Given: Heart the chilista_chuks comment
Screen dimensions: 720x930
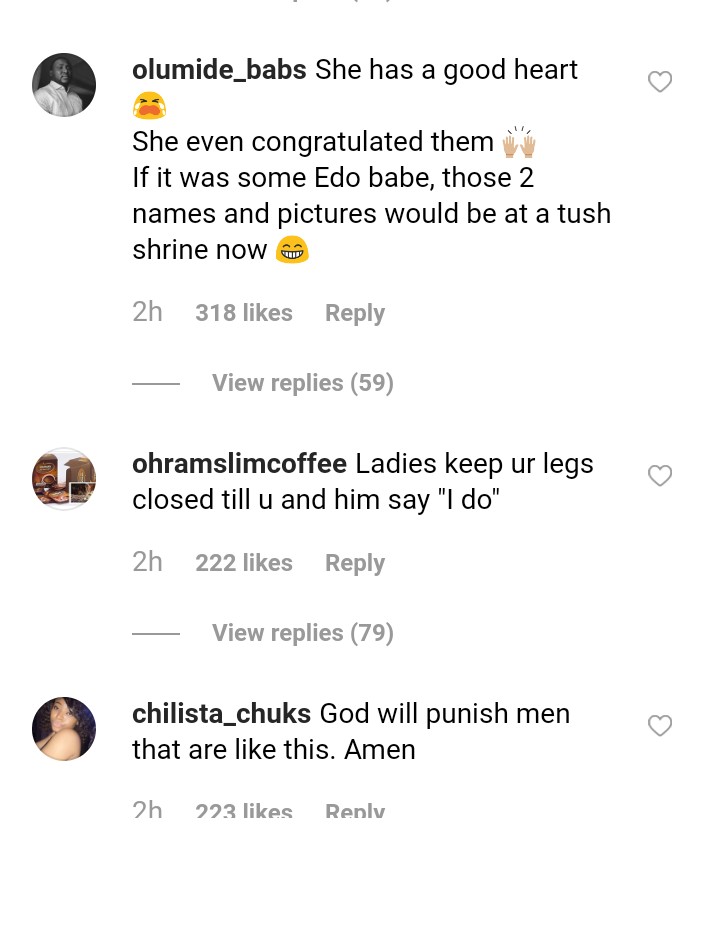Looking at the screenshot, I should pos(660,726).
